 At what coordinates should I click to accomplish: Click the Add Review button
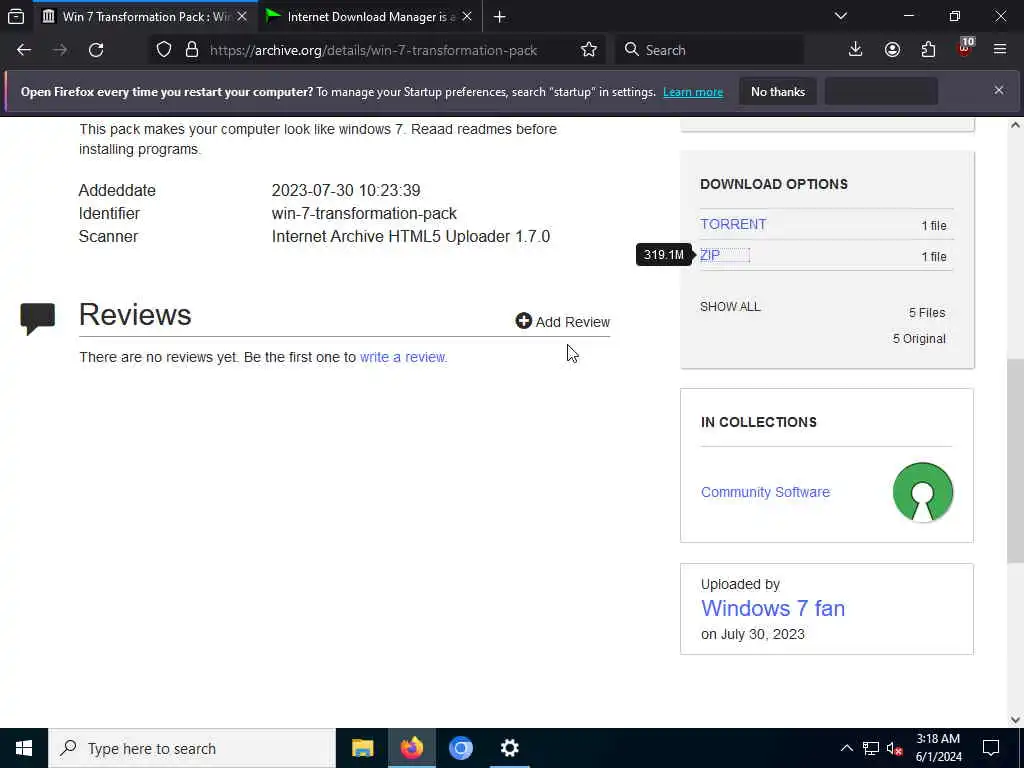pos(563,321)
